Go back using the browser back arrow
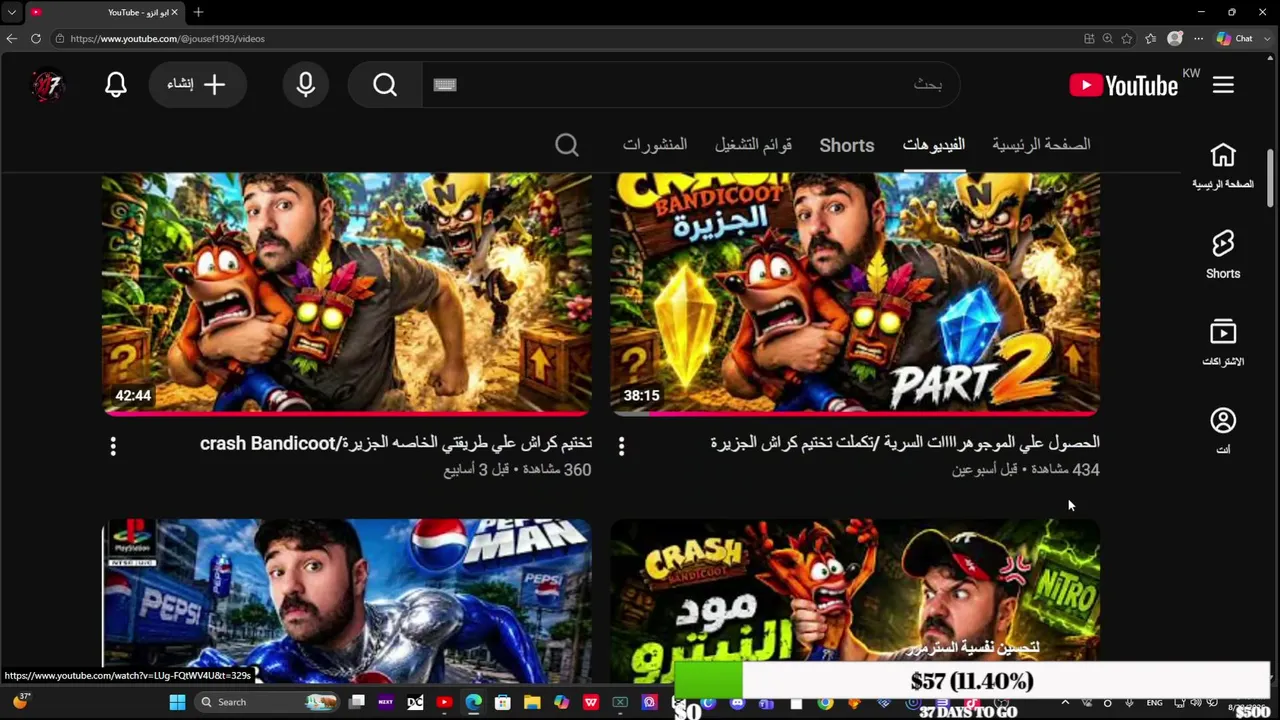This screenshot has width=1280, height=720. point(12,38)
